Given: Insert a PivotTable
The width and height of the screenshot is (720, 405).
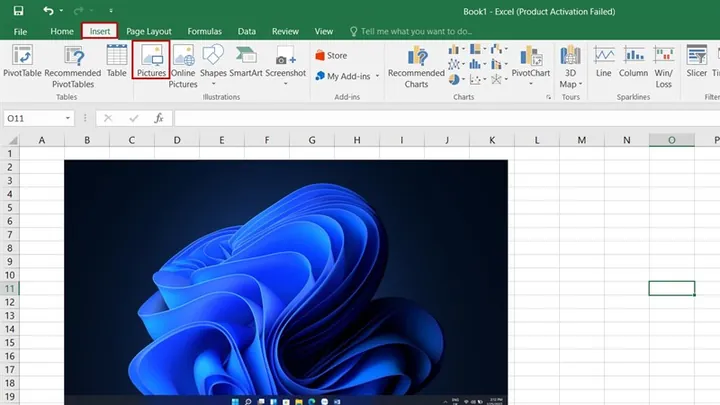Looking at the screenshot, I should click(22, 61).
